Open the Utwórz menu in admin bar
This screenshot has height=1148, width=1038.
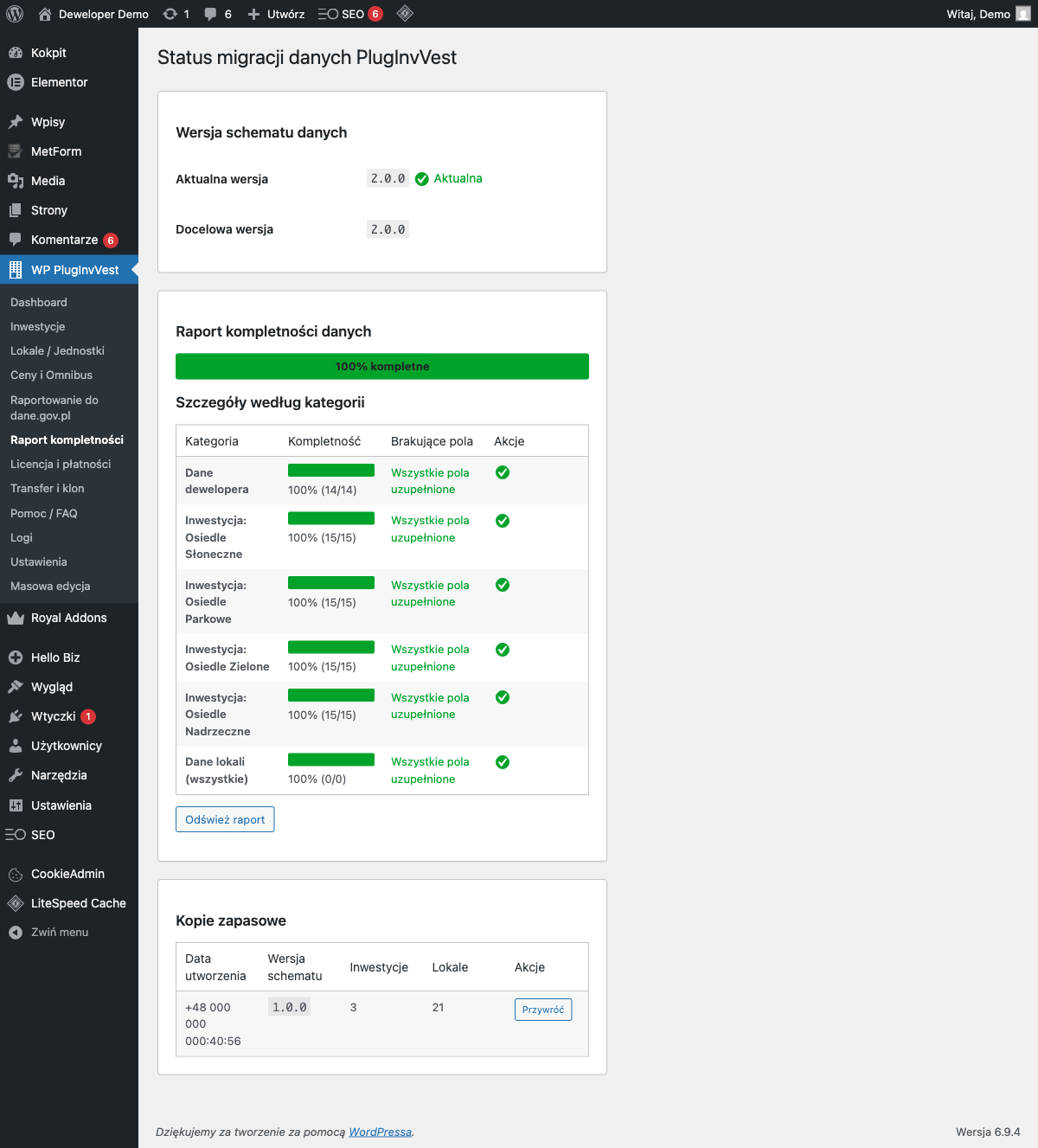click(275, 13)
